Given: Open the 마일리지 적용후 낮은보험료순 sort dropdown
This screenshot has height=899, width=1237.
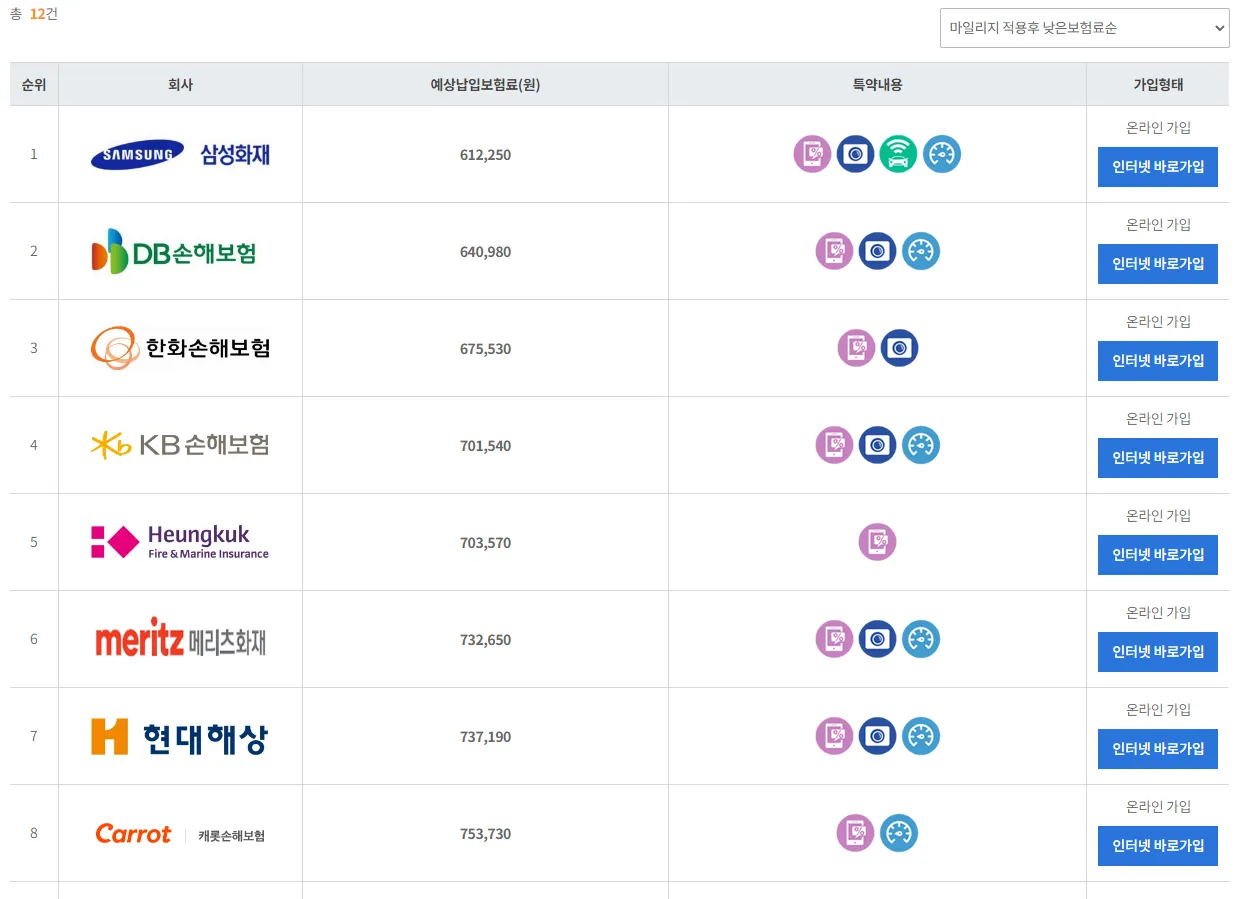Looking at the screenshot, I should (x=1083, y=28).
